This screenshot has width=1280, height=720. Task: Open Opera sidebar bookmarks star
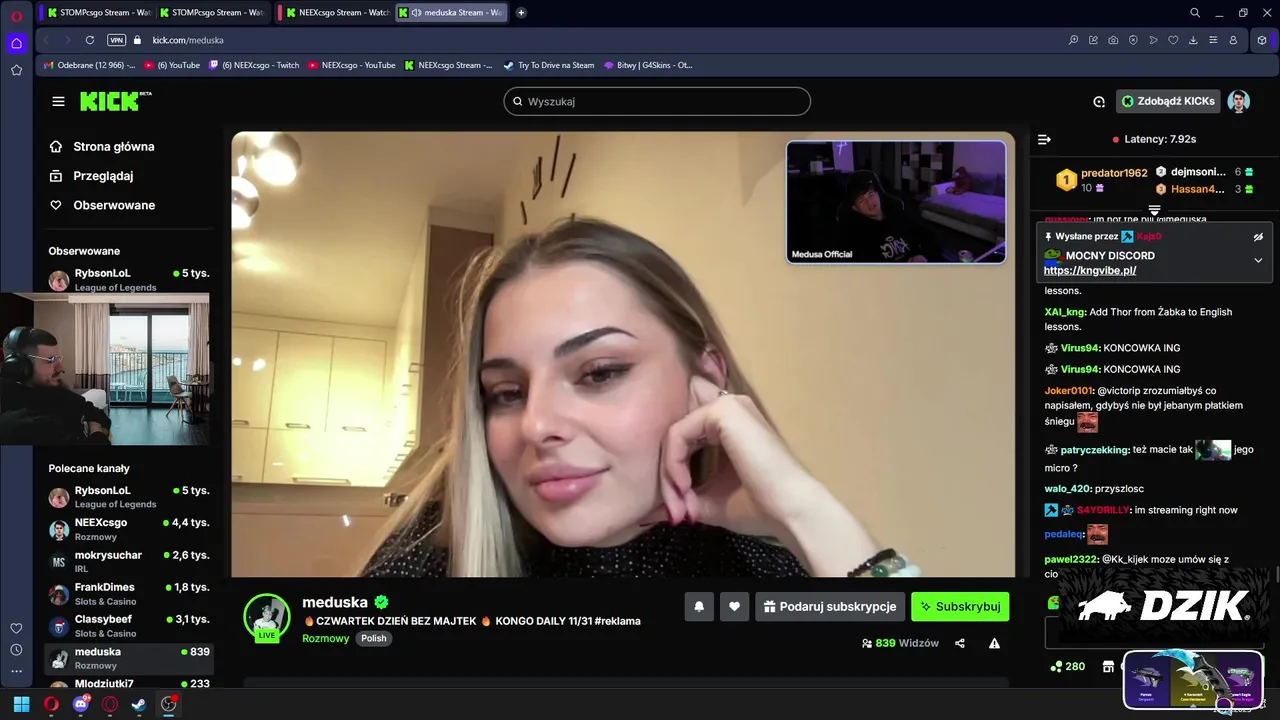[x=16, y=70]
